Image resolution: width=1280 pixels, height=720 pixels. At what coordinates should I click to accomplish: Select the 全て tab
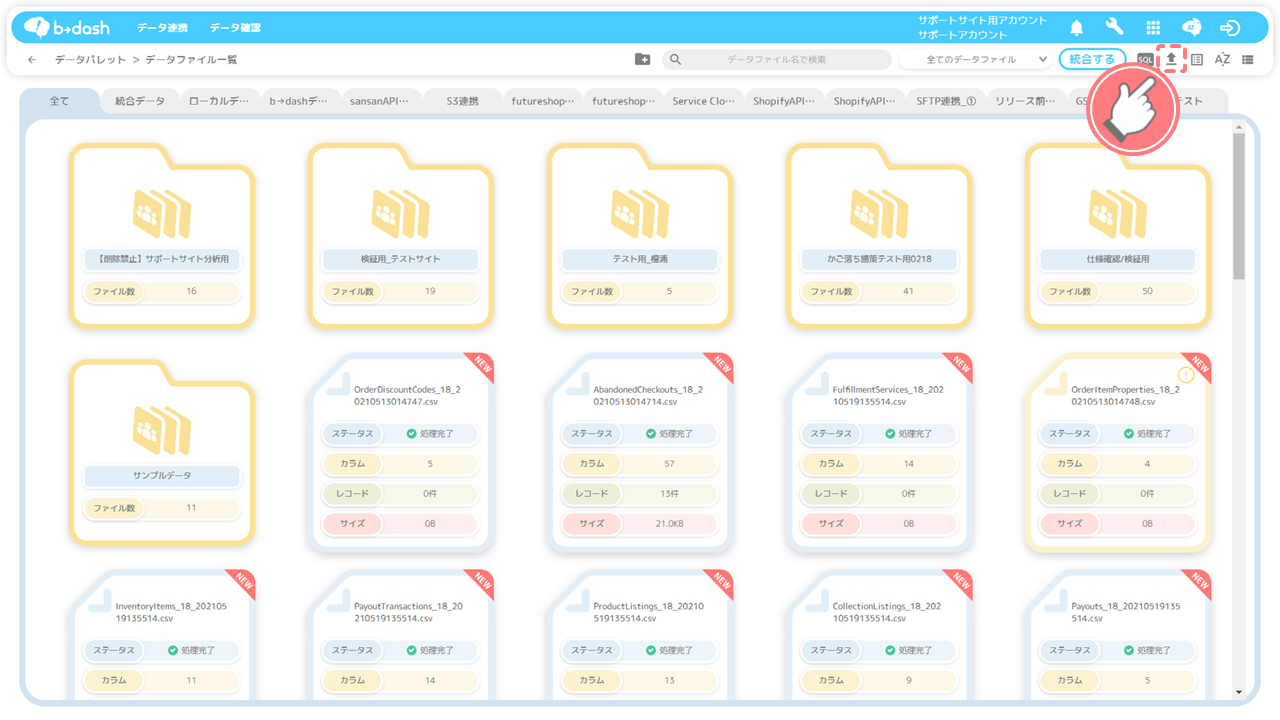point(60,101)
